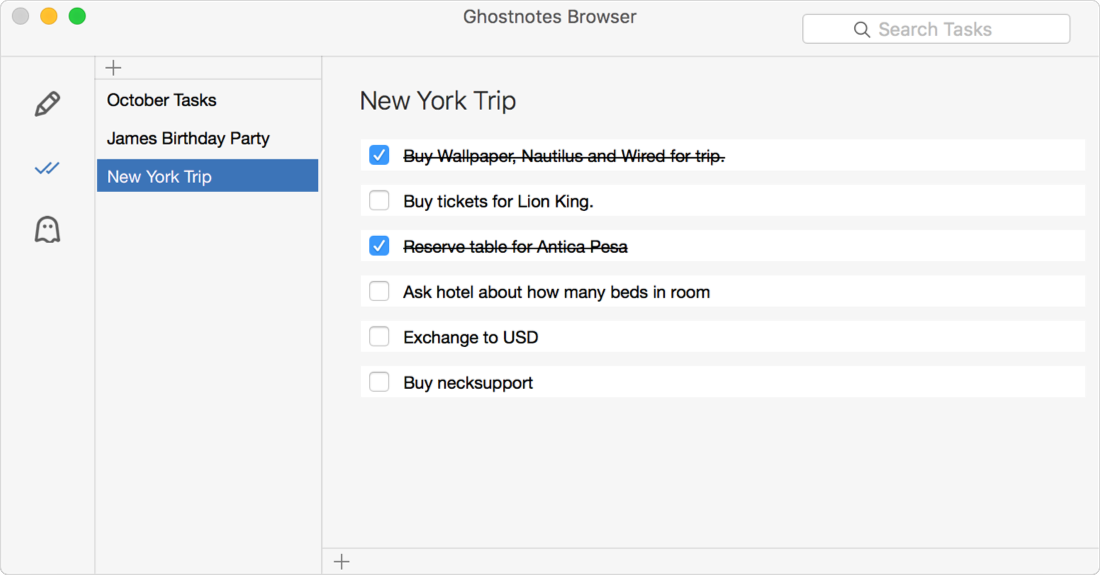Uncheck Buy Wallpaper, Nautilus and Wired task

coord(379,155)
